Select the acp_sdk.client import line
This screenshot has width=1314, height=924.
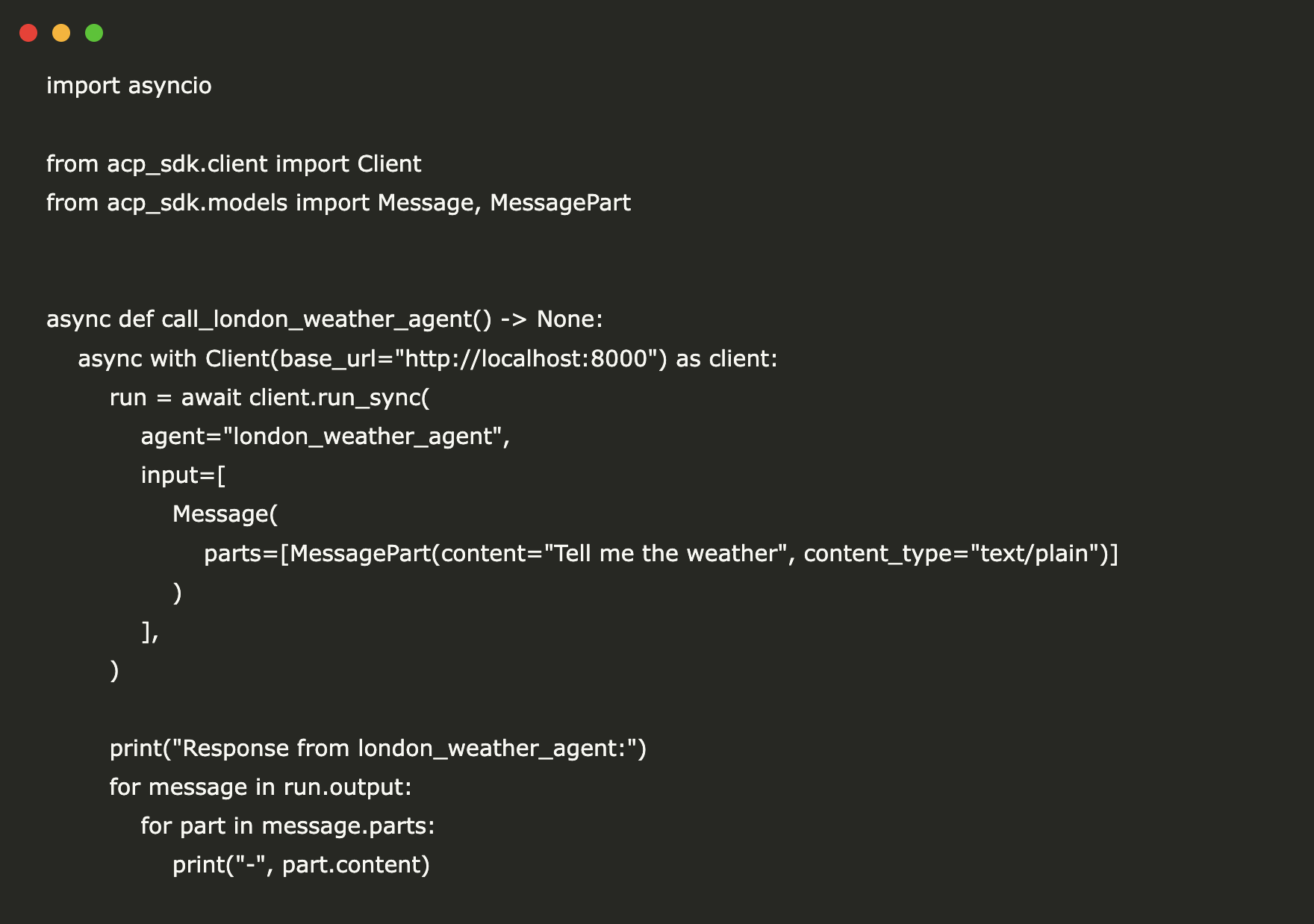pyautogui.click(x=234, y=164)
